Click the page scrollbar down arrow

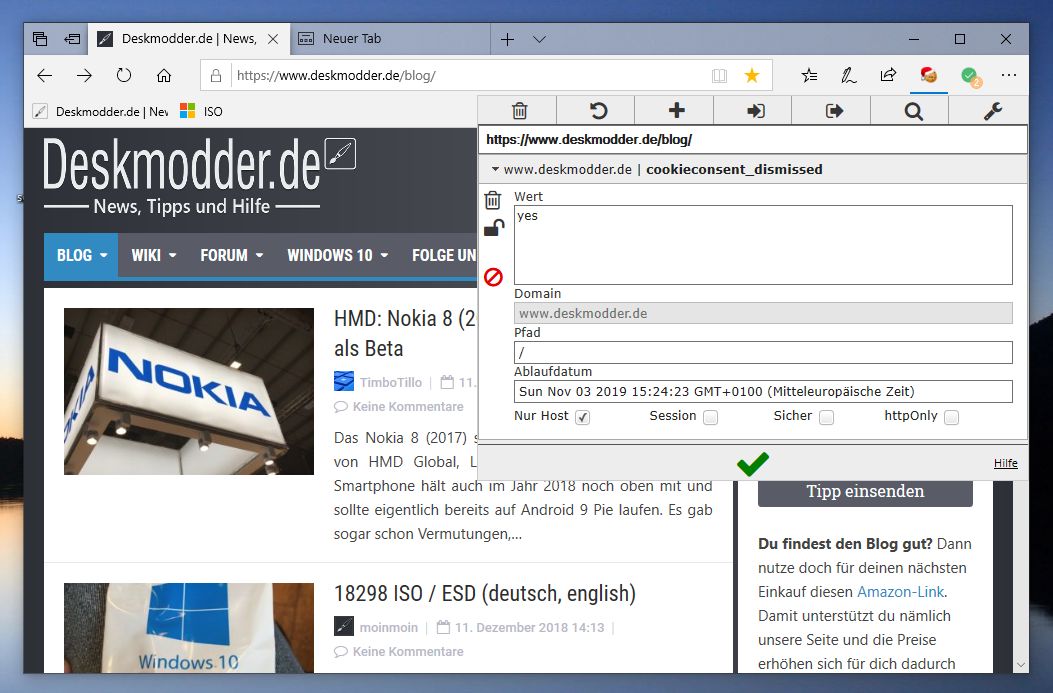click(x=1021, y=665)
